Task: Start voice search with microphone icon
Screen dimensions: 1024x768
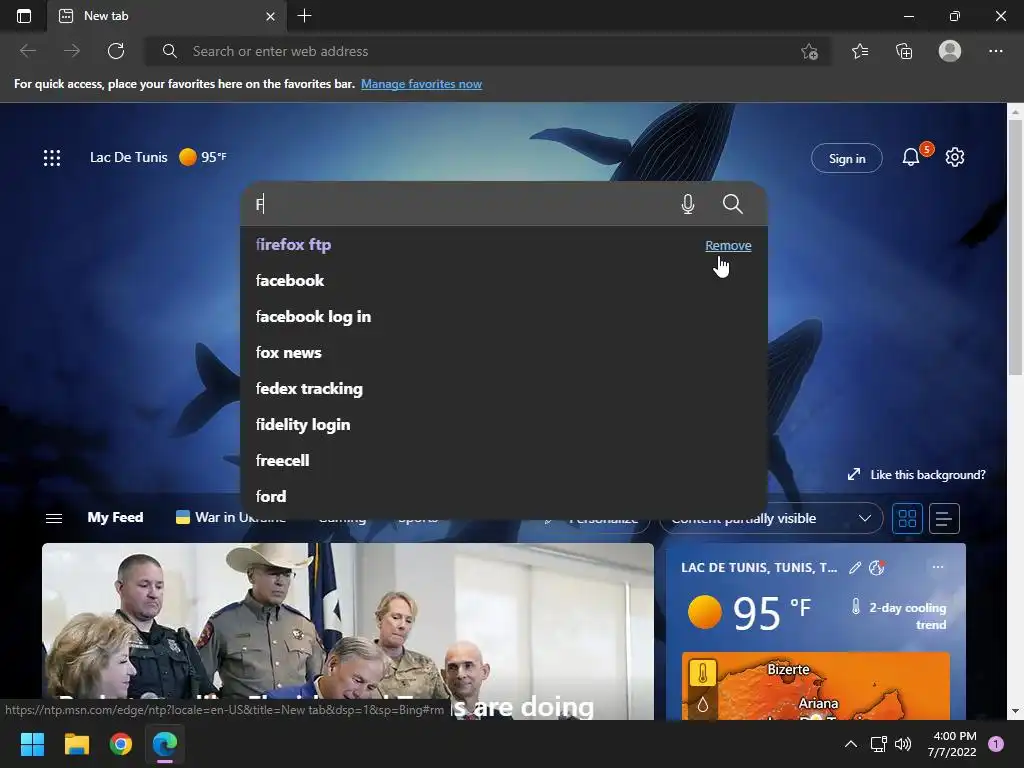Action: pos(688,204)
